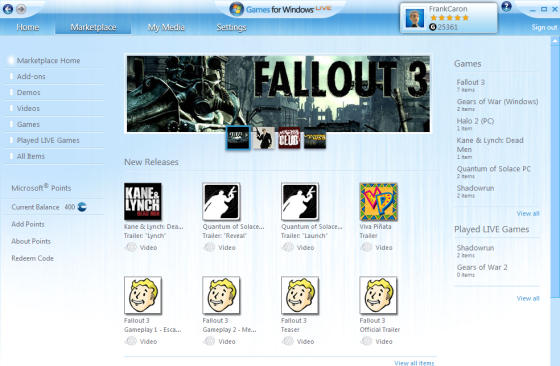Click the forward arrow navigation icon
Screen dimensions: 560x366
click(x=21, y=9)
